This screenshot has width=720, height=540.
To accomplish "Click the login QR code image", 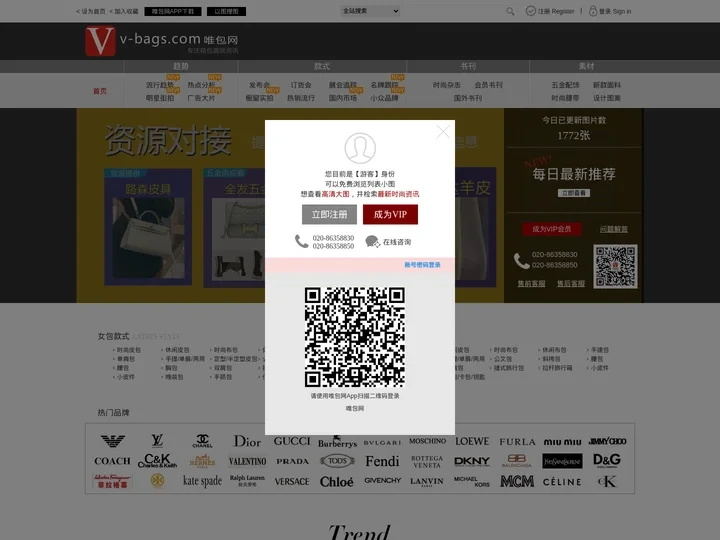I will (355, 337).
